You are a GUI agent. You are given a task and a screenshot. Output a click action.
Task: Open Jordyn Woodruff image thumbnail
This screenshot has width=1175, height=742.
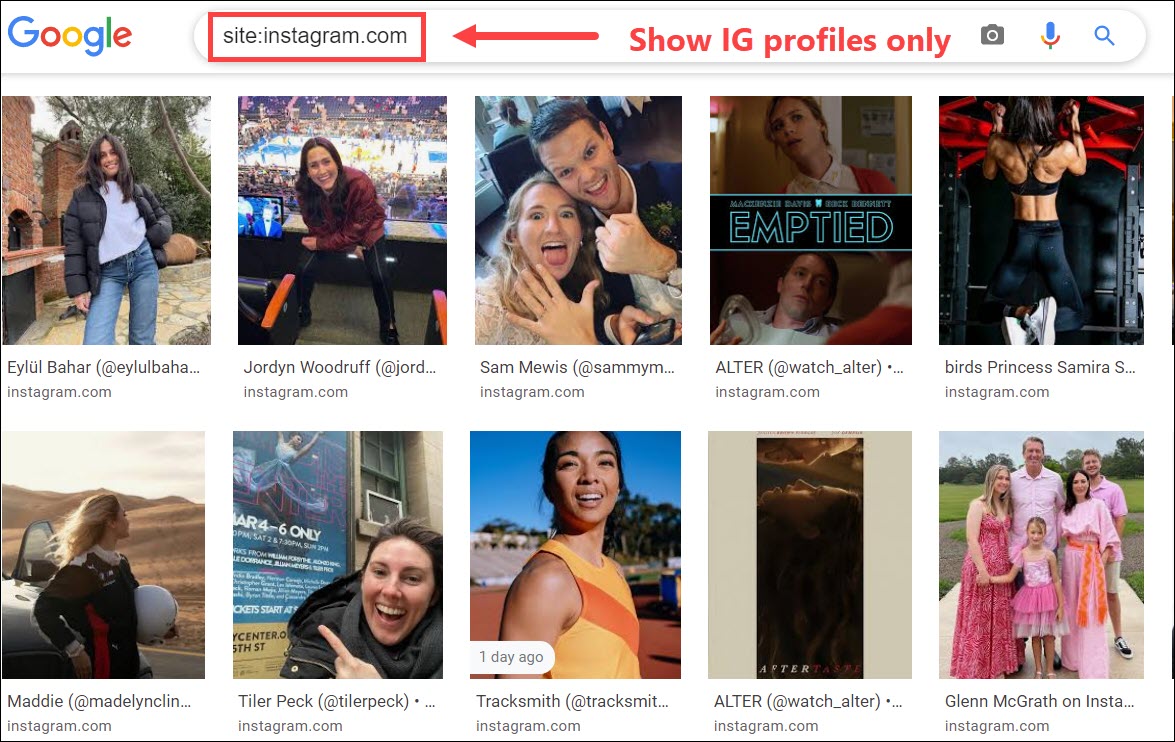(342, 220)
